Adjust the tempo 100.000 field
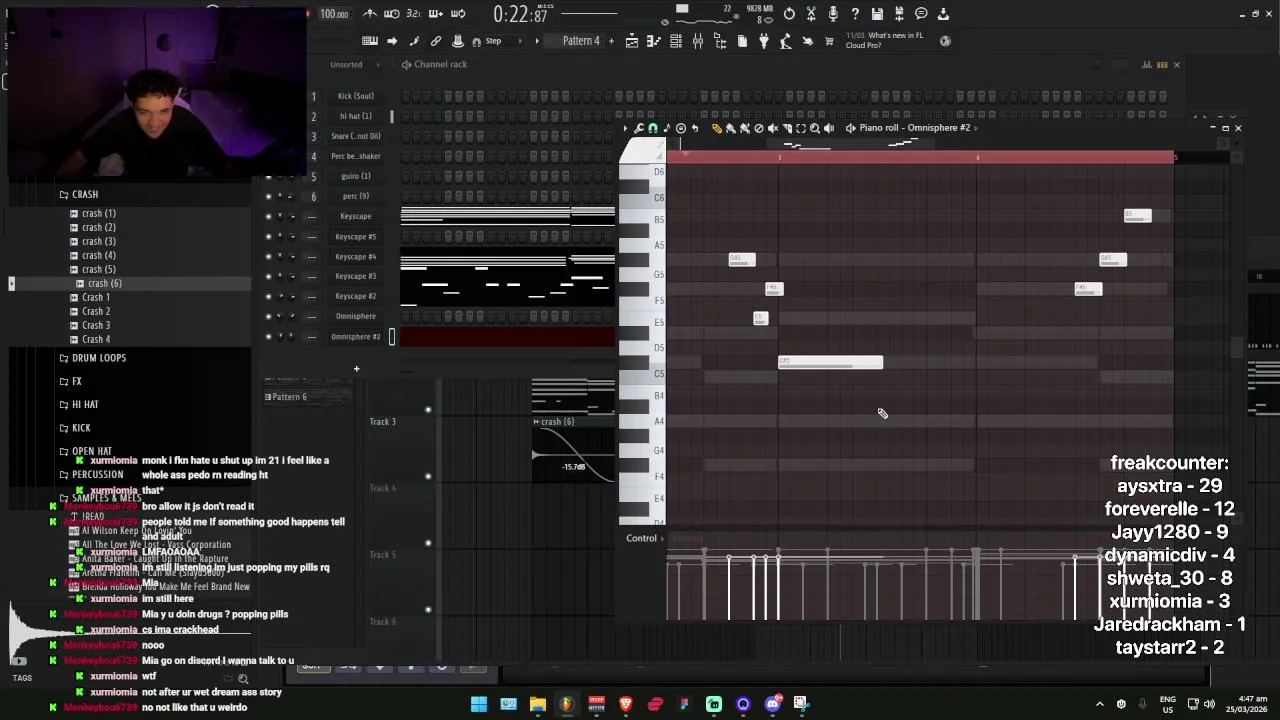 coord(334,14)
